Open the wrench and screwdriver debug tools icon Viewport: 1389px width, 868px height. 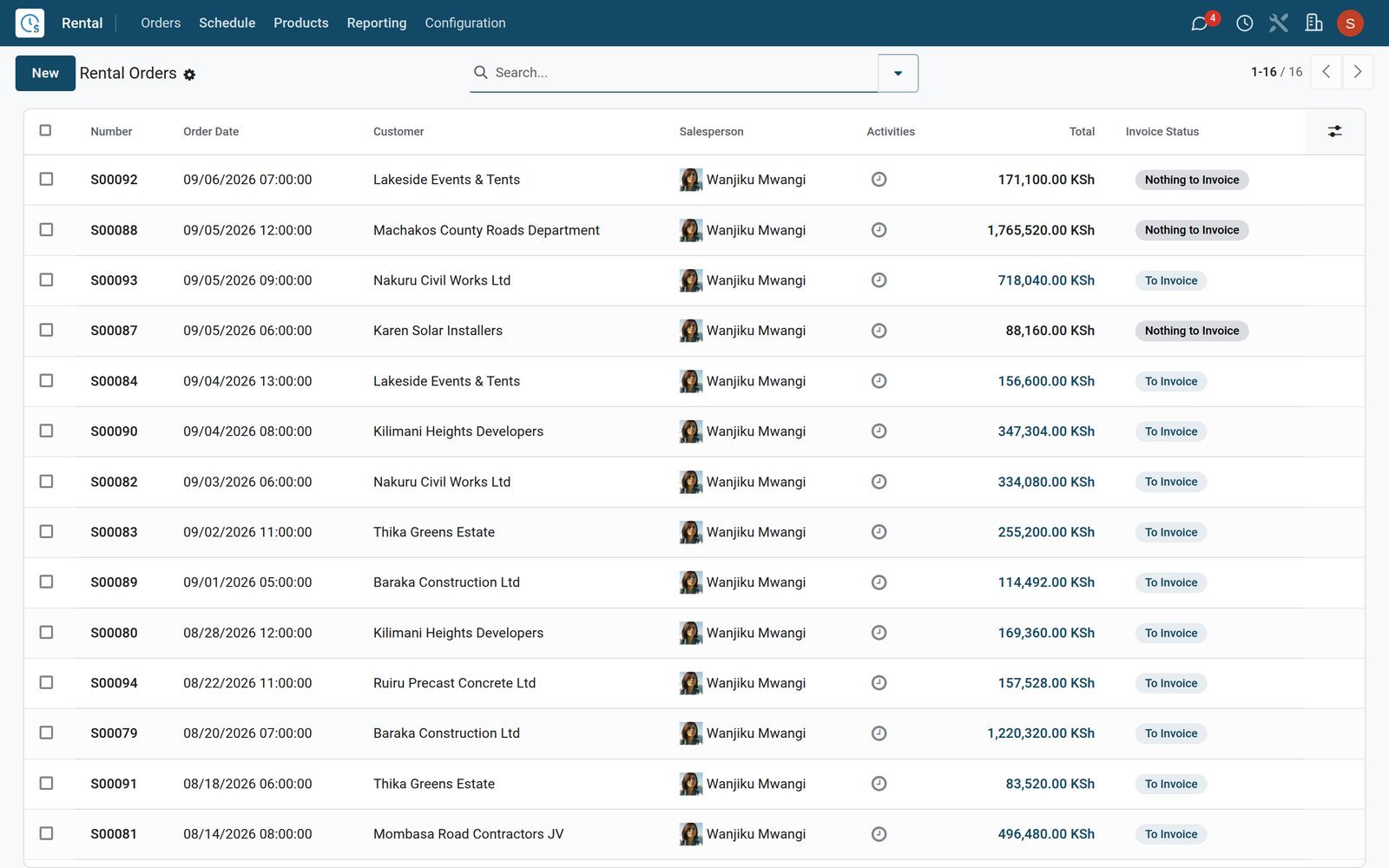[x=1278, y=23]
